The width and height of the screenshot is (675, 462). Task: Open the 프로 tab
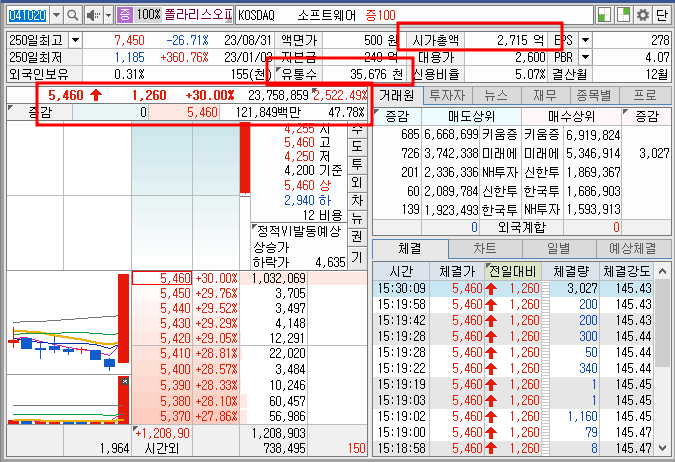[645, 95]
